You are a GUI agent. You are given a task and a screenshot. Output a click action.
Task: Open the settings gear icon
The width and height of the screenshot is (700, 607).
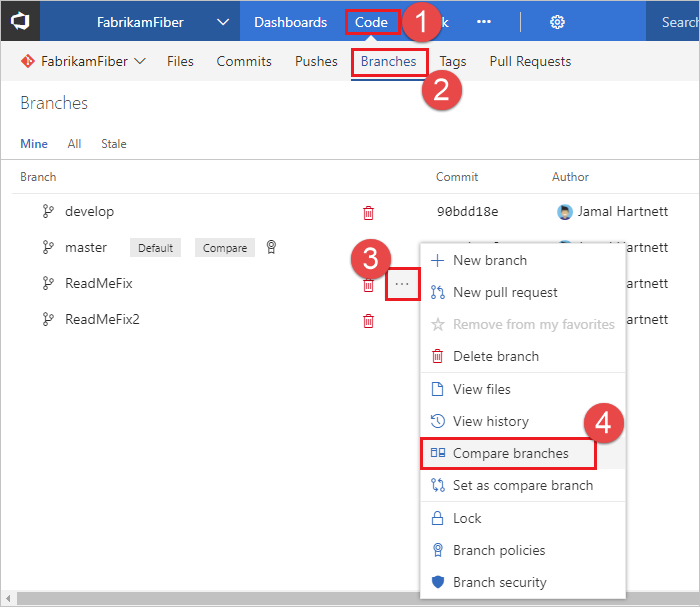557,22
